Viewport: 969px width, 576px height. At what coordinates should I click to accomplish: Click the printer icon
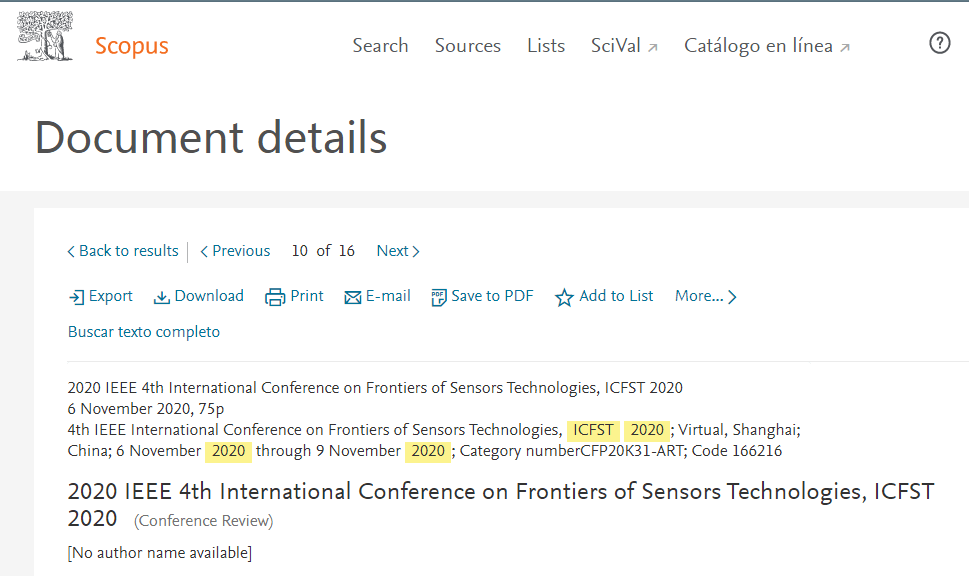pos(274,297)
